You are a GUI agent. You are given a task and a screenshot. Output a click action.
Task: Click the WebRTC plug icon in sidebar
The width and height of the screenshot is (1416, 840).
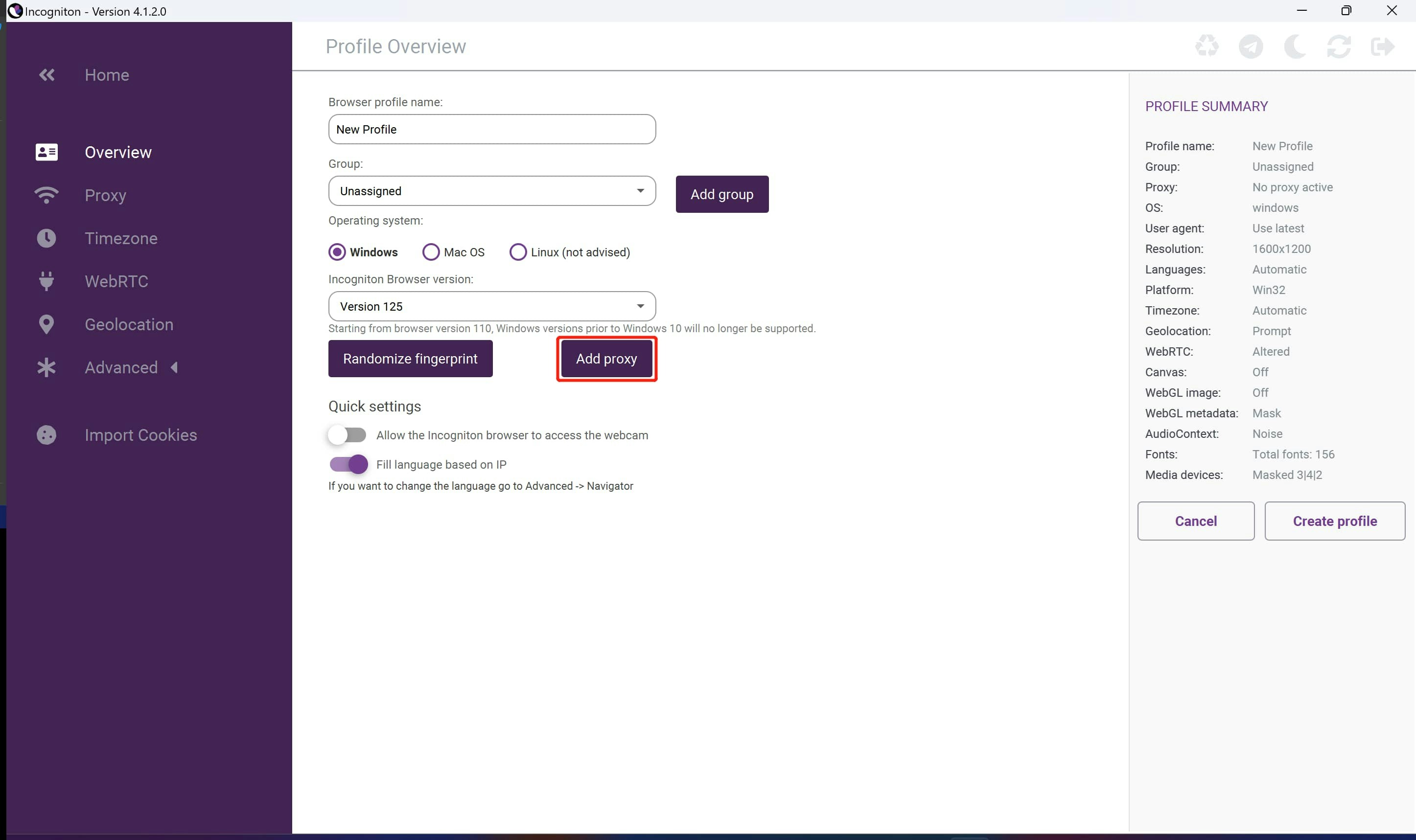click(x=46, y=281)
